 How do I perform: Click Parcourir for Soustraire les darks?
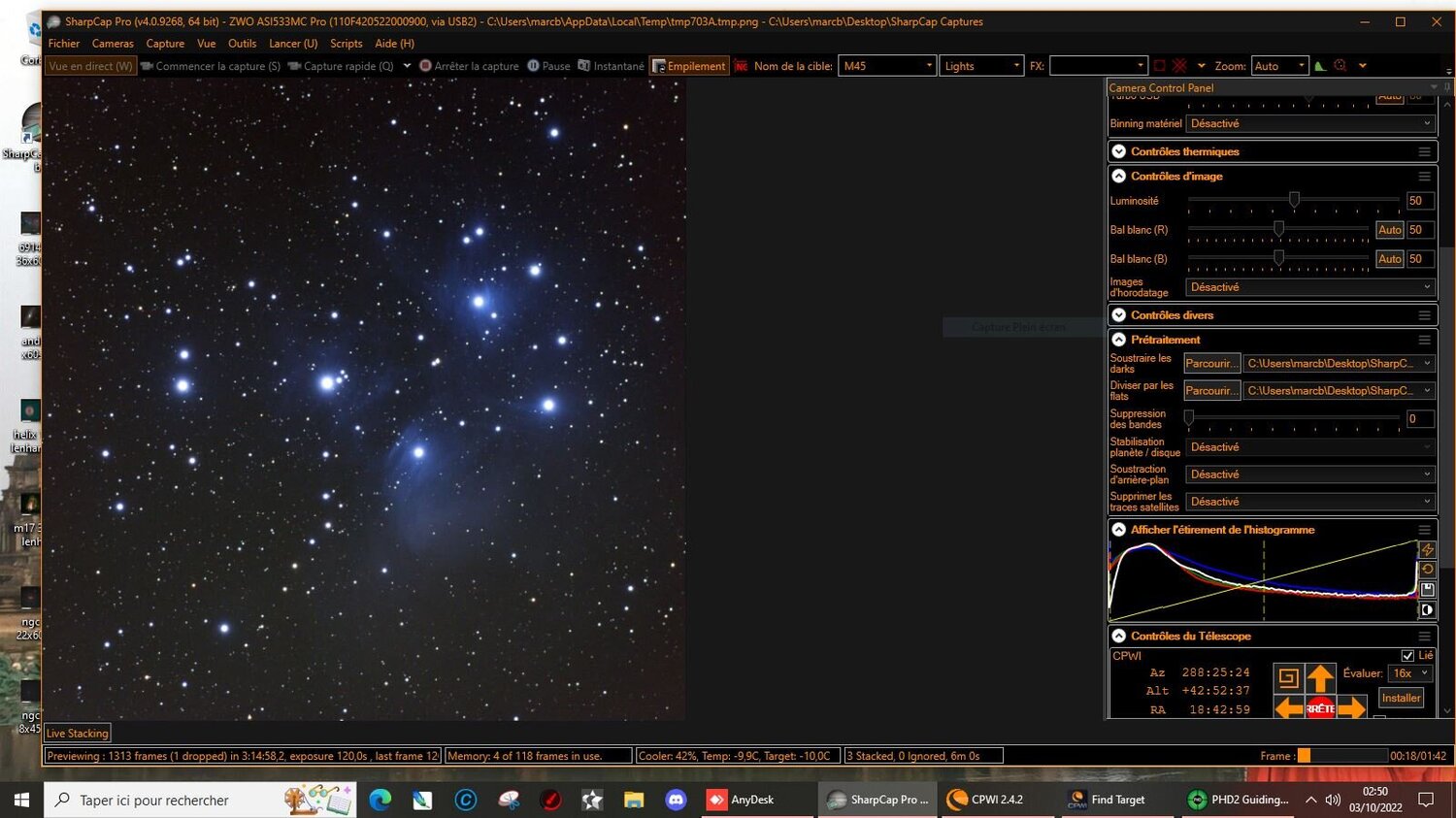[1211, 363]
